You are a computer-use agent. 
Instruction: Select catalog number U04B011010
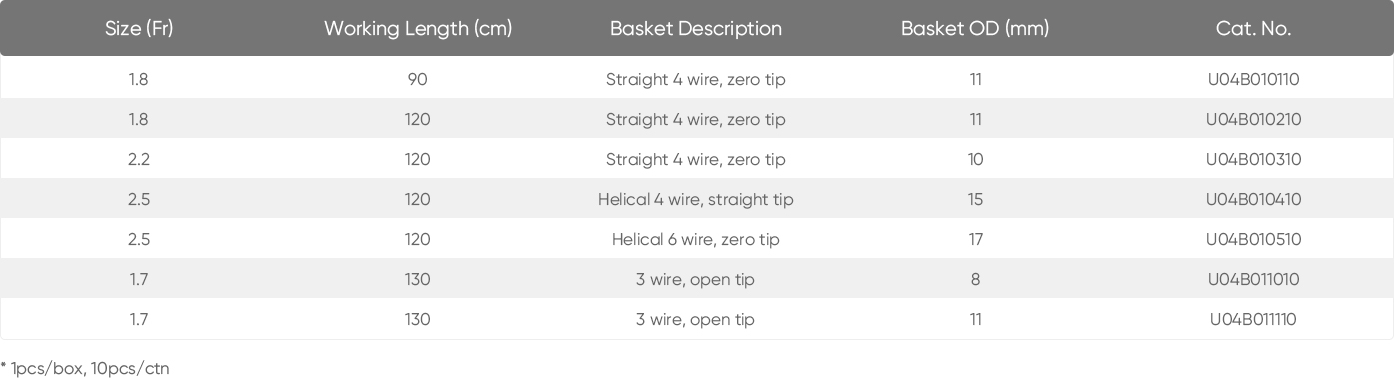click(x=1254, y=279)
